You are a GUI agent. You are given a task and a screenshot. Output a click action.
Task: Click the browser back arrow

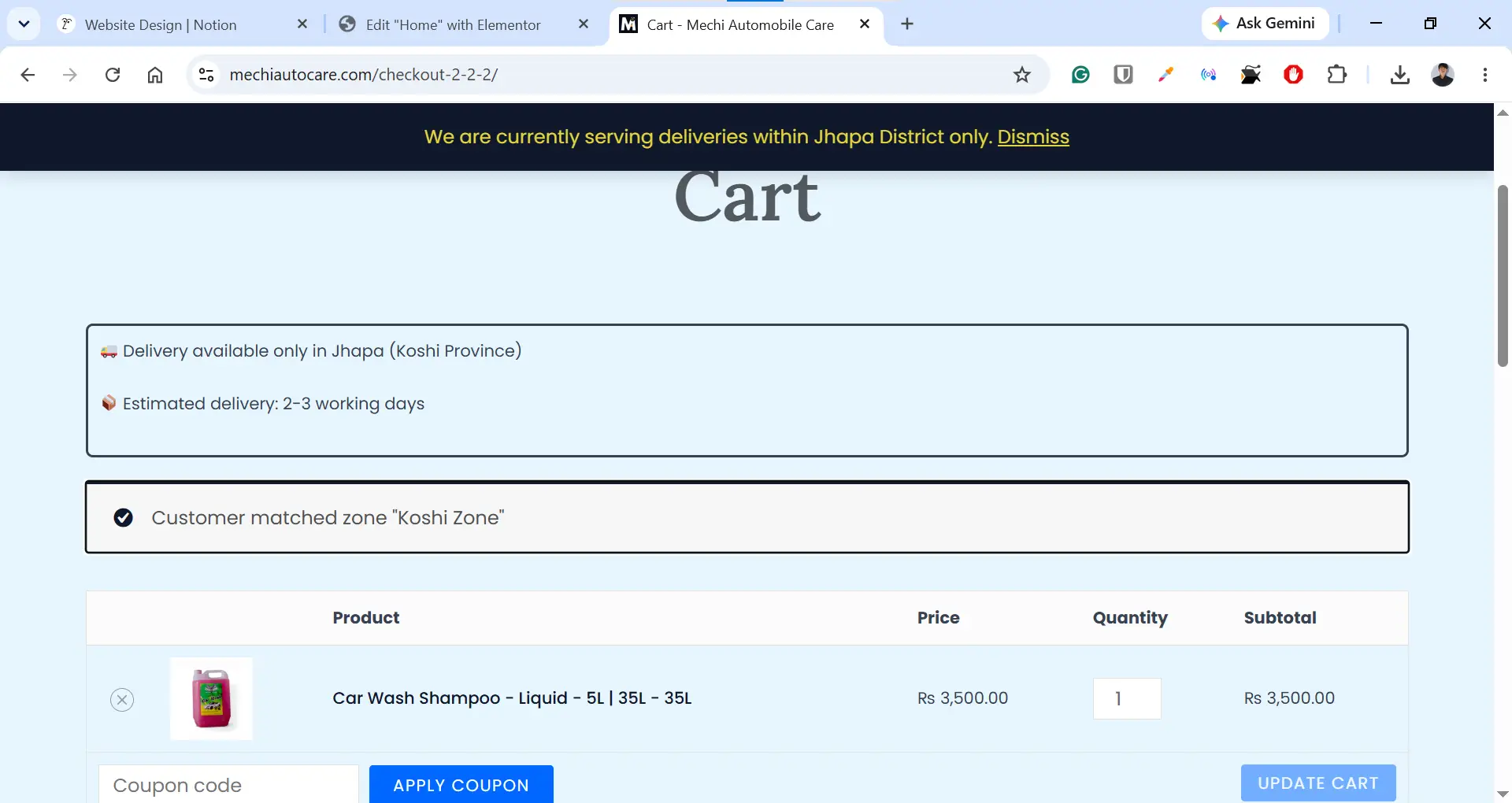28,75
